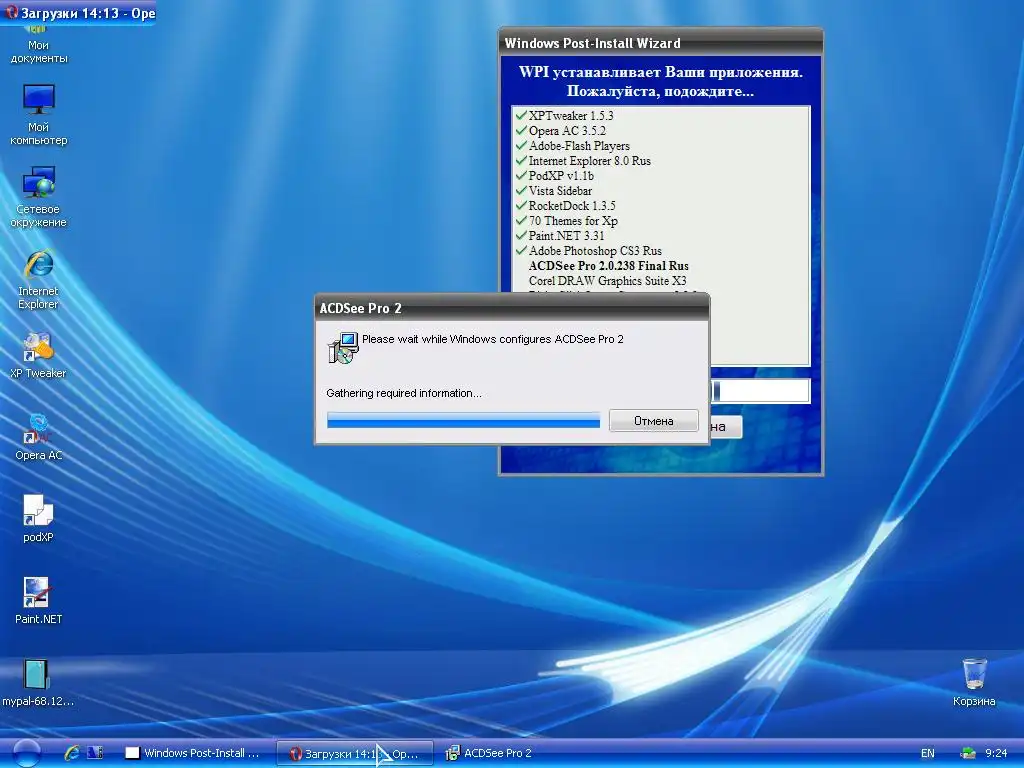This screenshot has height=768, width=1024.
Task: Click the Adobe-Flash Players list entry
Action: tap(579, 146)
